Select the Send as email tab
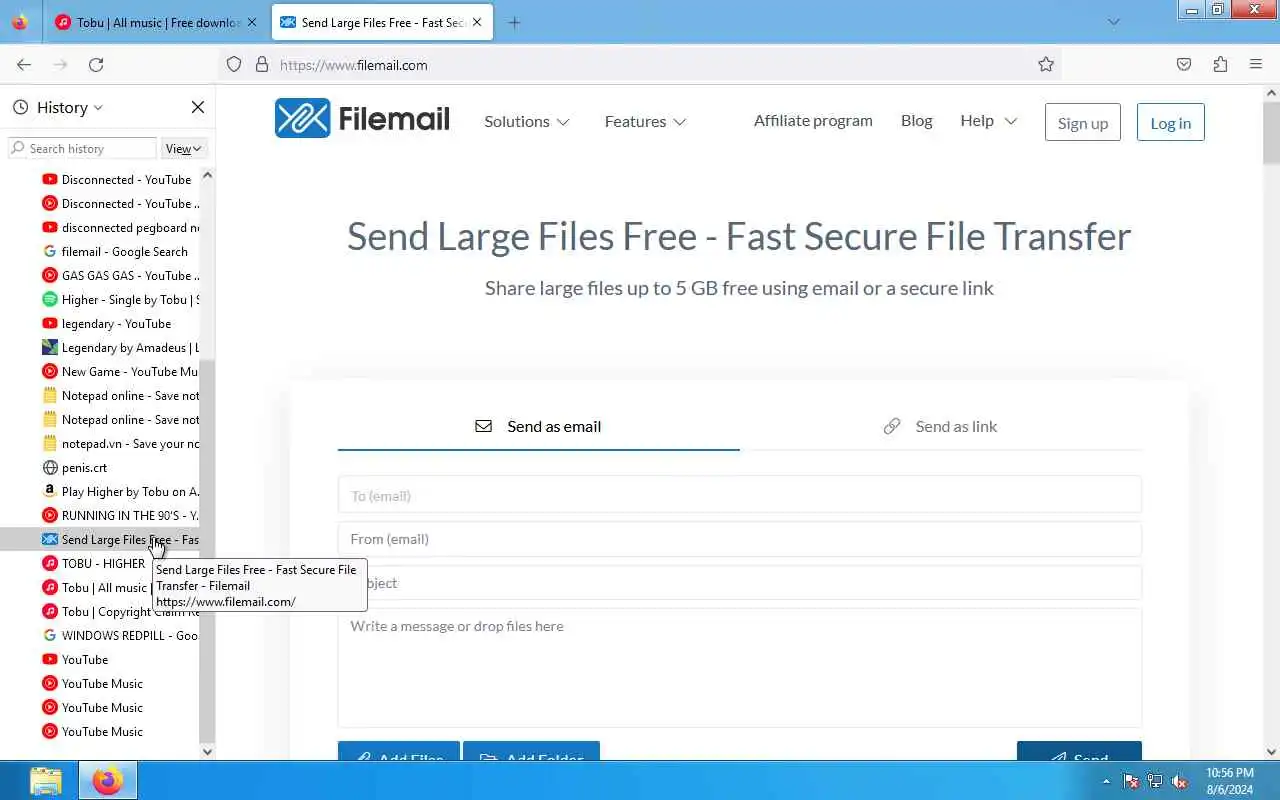Image resolution: width=1280 pixels, height=800 pixels. tap(539, 426)
